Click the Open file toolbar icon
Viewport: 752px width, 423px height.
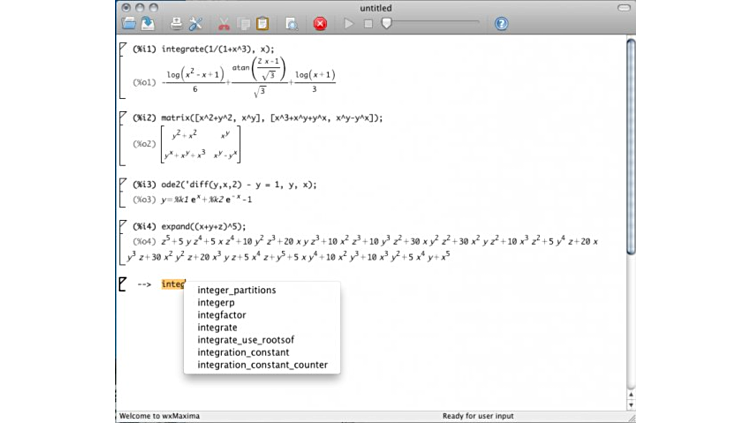point(128,23)
